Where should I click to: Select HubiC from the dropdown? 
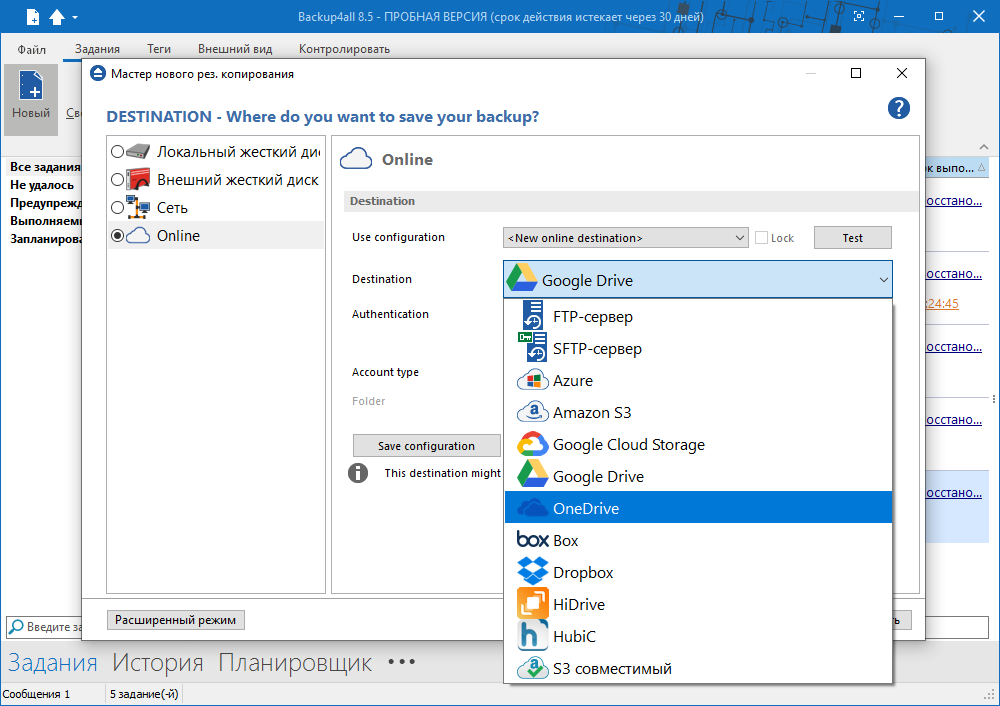(x=698, y=636)
